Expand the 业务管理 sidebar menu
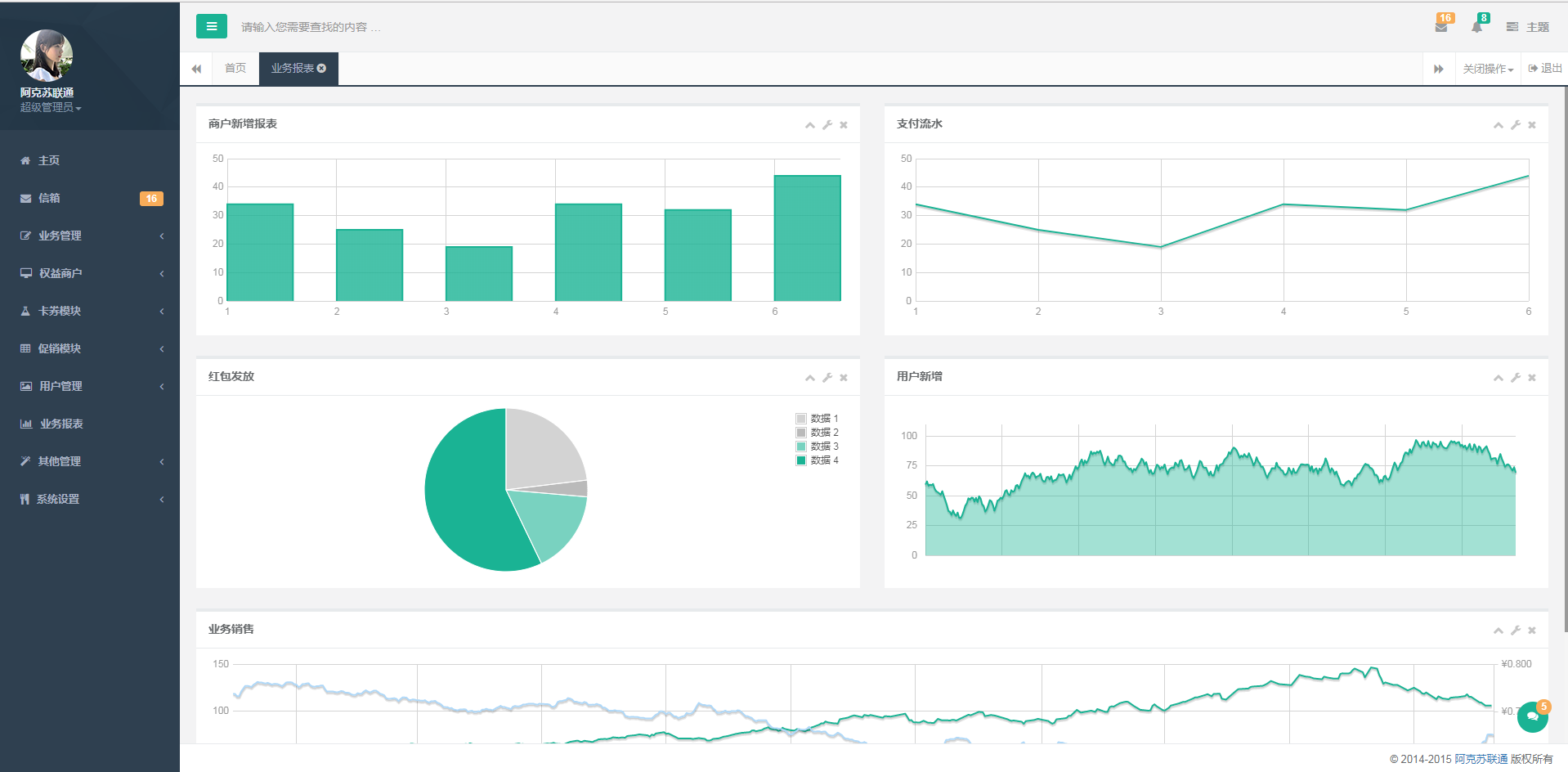The height and width of the screenshot is (772, 1568). [90, 236]
